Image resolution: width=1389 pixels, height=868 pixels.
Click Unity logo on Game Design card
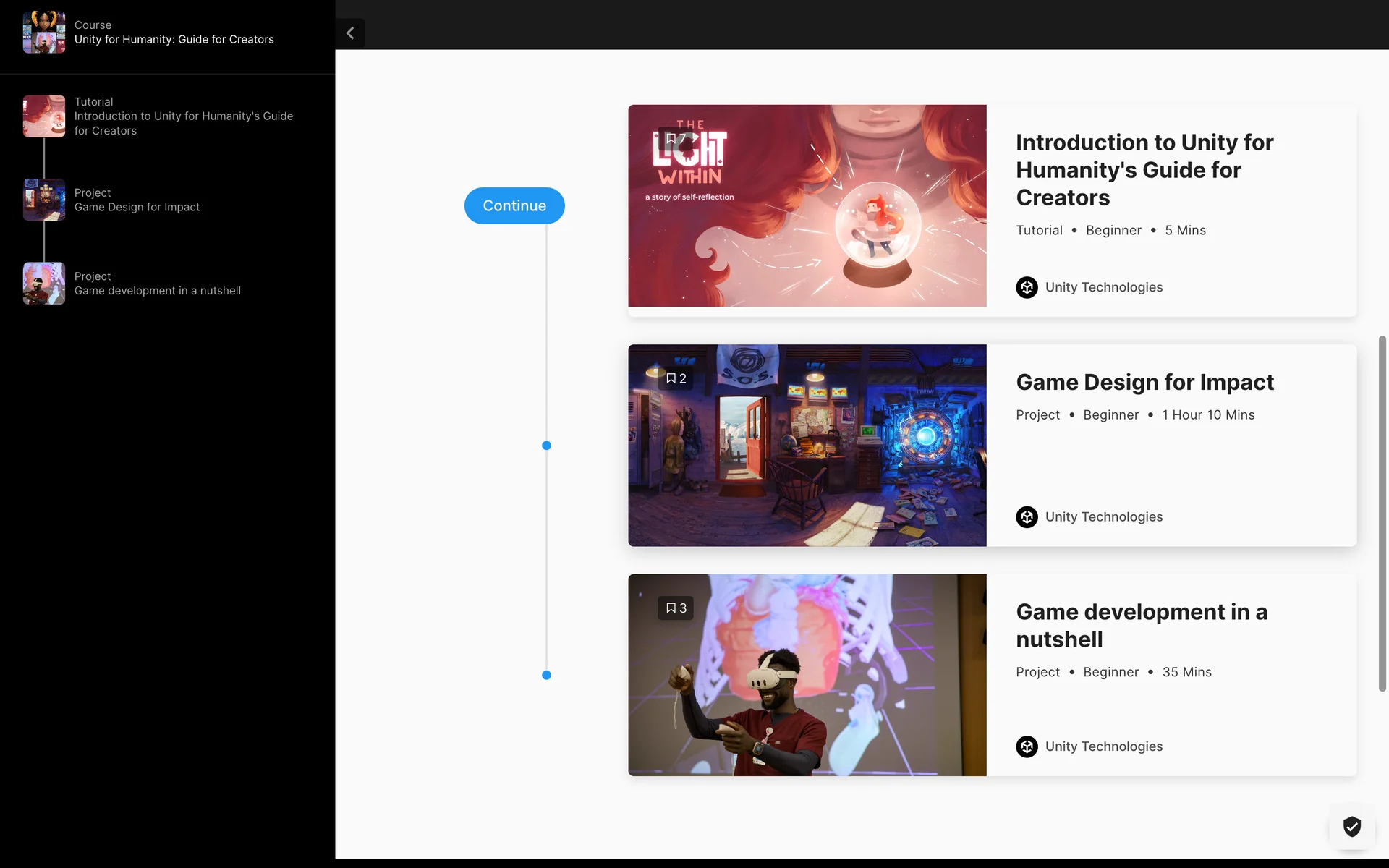point(1027,517)
